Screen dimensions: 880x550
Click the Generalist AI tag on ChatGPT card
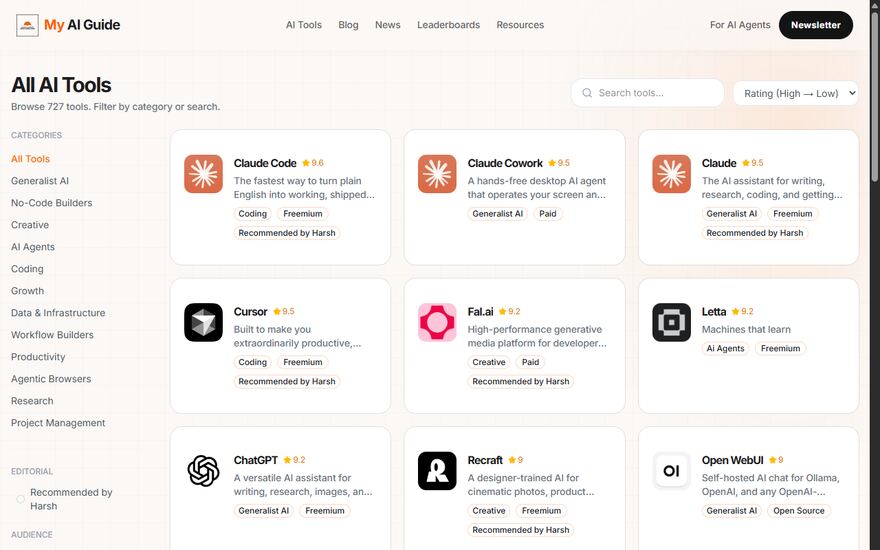[x=264, y=511]
